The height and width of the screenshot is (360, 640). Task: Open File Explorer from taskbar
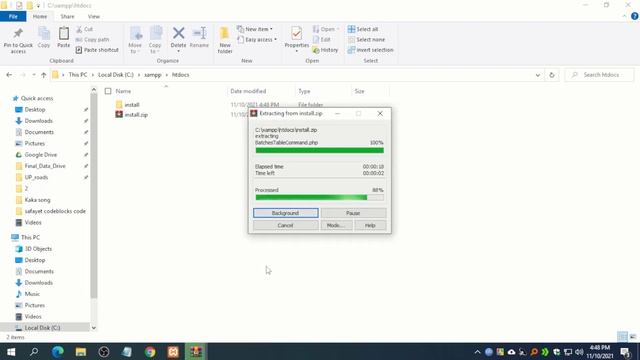(81, 352)
